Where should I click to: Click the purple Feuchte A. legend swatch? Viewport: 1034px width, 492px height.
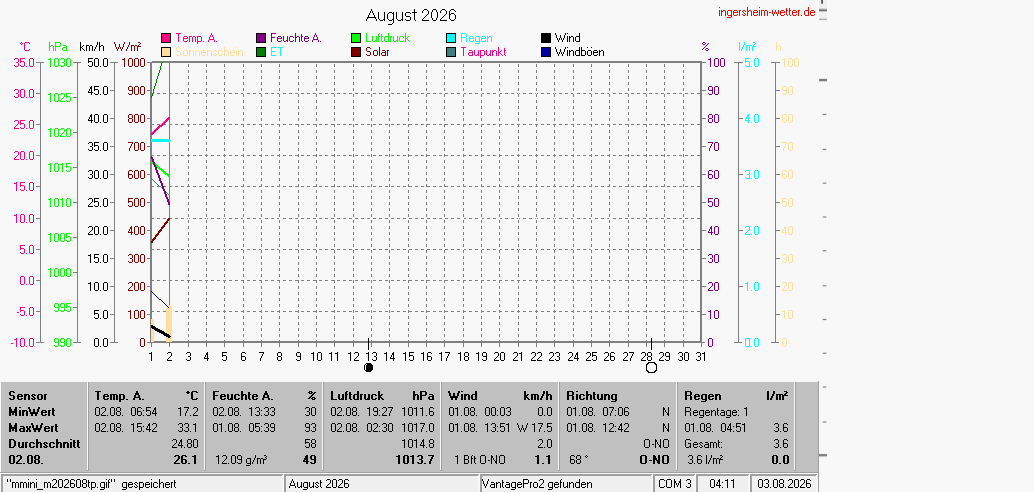(261, 38)
